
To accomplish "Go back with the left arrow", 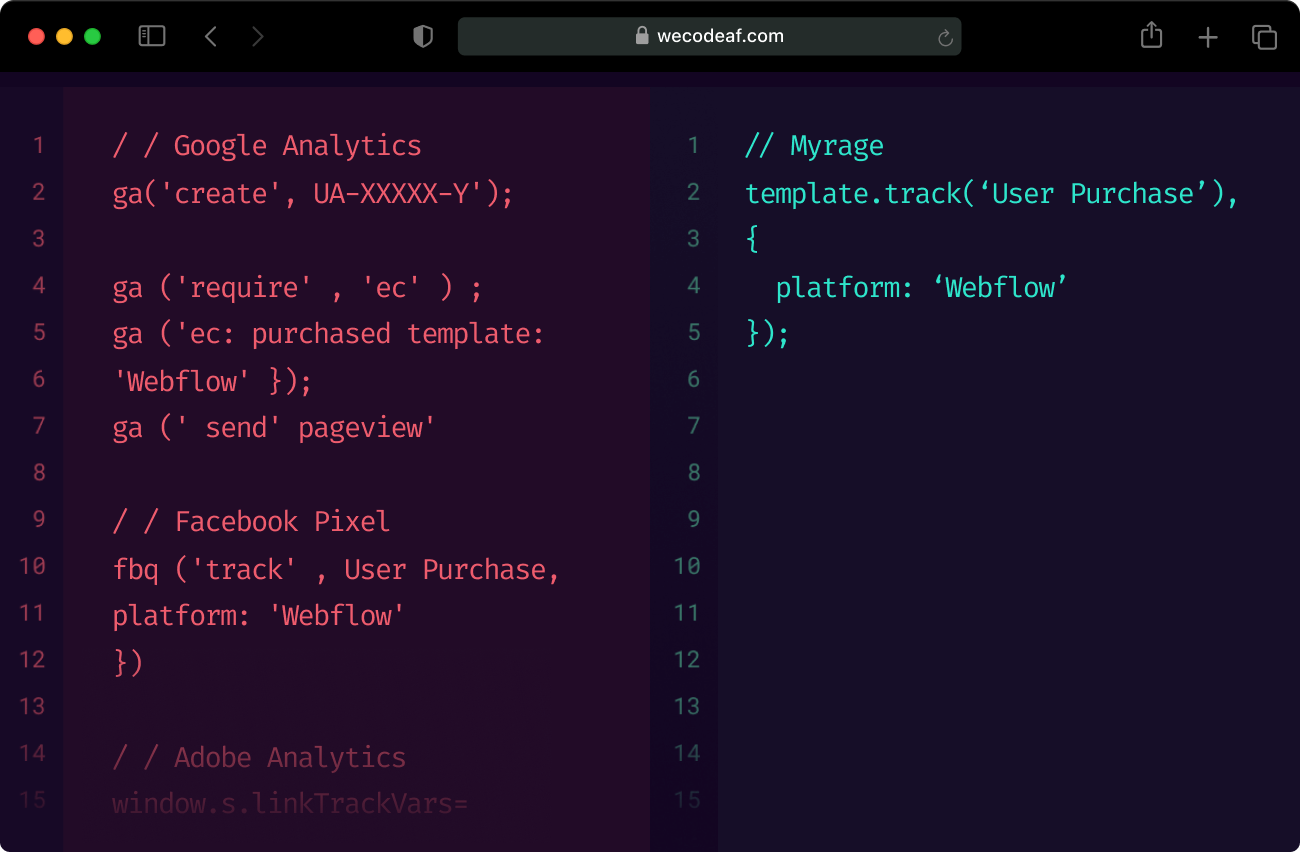I will pos(211,37).
